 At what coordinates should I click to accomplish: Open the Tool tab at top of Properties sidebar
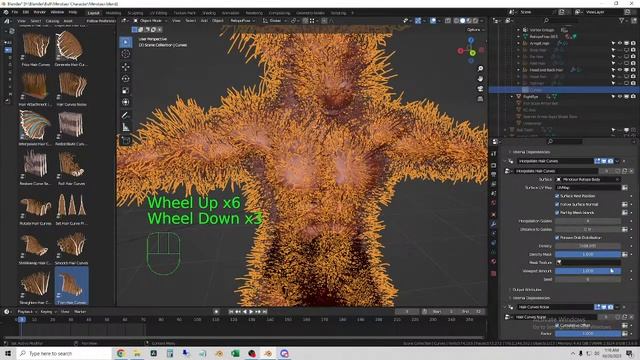(x=493, y=154)
